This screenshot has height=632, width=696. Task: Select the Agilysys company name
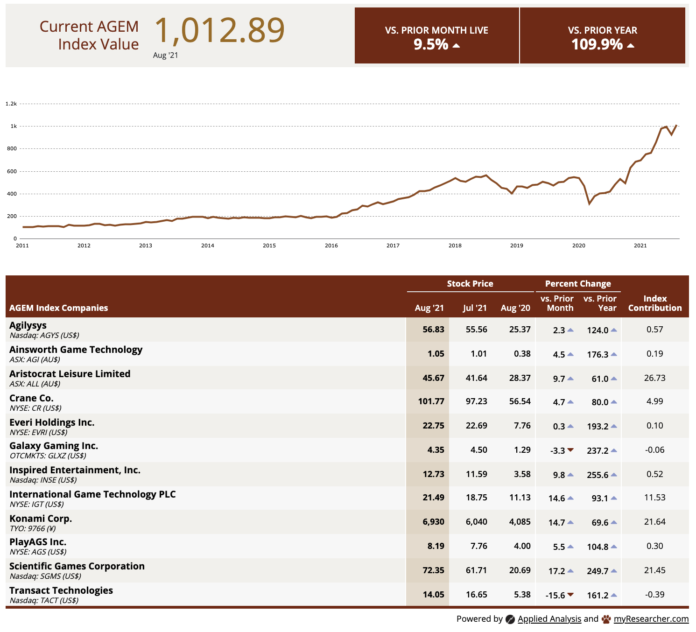[28, 325]
